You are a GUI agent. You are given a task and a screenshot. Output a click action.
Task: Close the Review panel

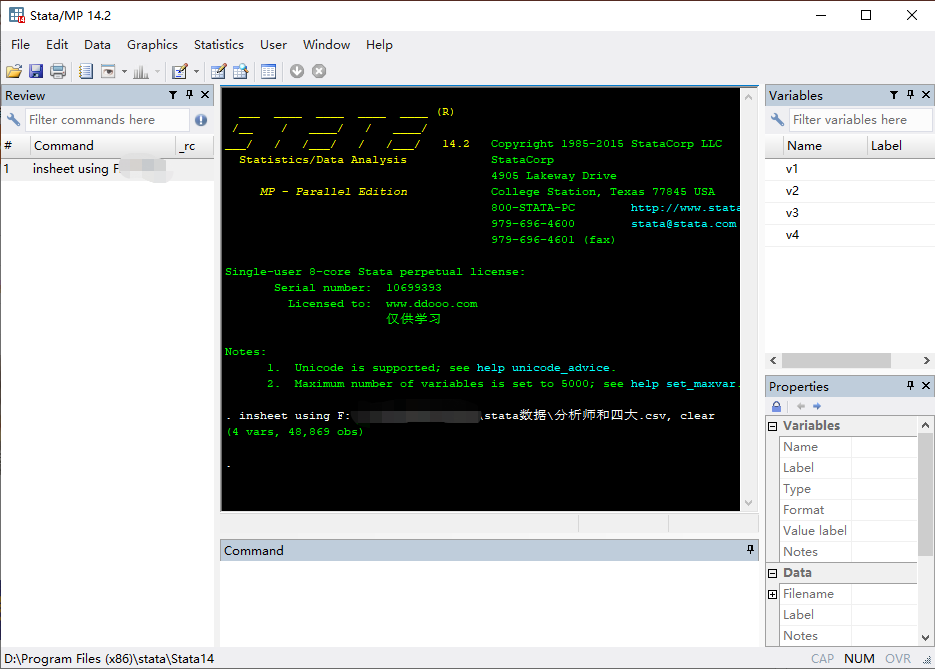pos(205,94)
